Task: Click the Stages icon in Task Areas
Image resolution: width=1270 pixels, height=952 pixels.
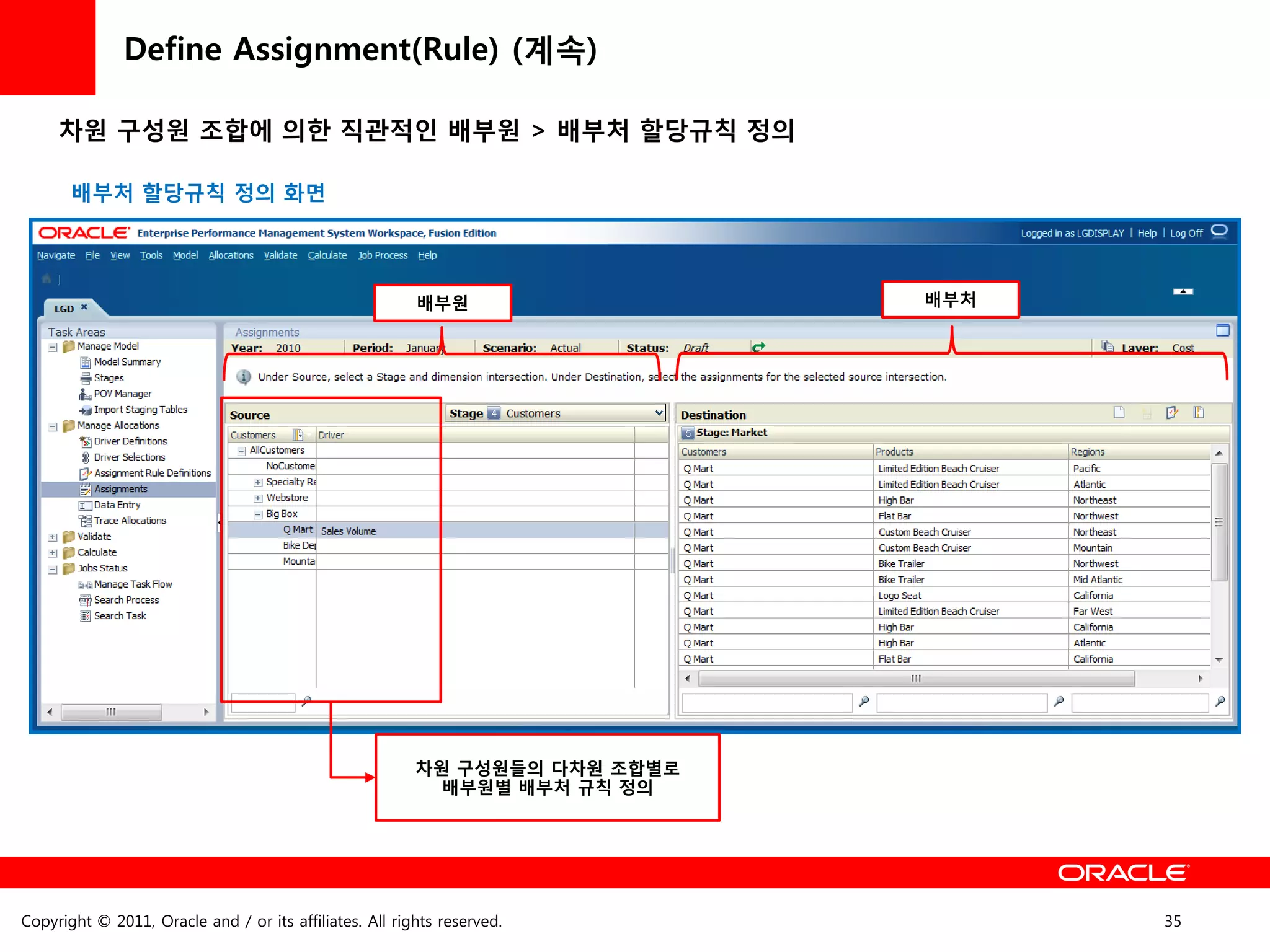Action: (x=86, y=378)
